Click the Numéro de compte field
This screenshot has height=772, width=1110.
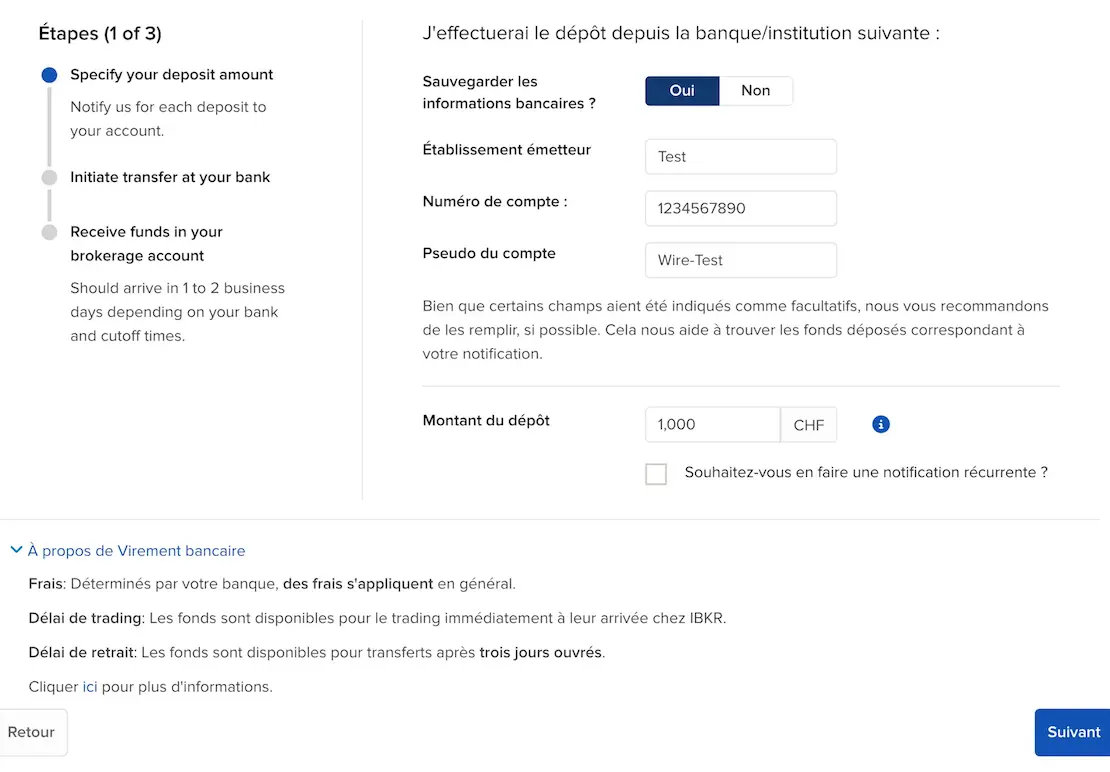(740, 209)
